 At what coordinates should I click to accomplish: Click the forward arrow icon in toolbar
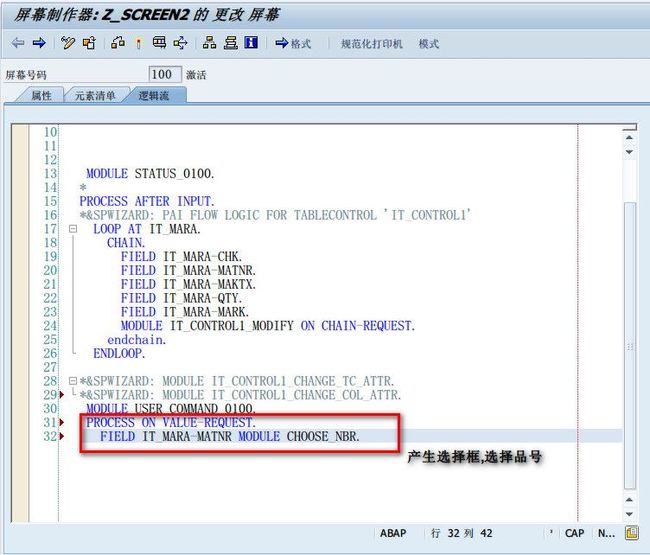point(39,43)
